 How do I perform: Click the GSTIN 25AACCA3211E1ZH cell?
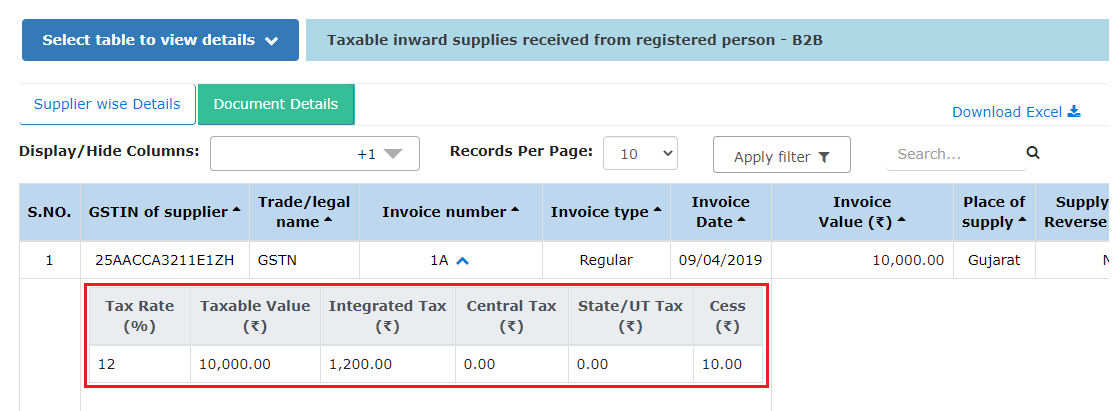point(165,260)
